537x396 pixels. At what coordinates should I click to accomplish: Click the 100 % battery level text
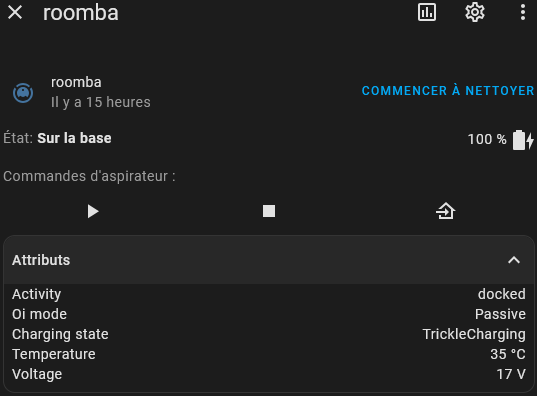pyautogui.click(x=487, y=139)
